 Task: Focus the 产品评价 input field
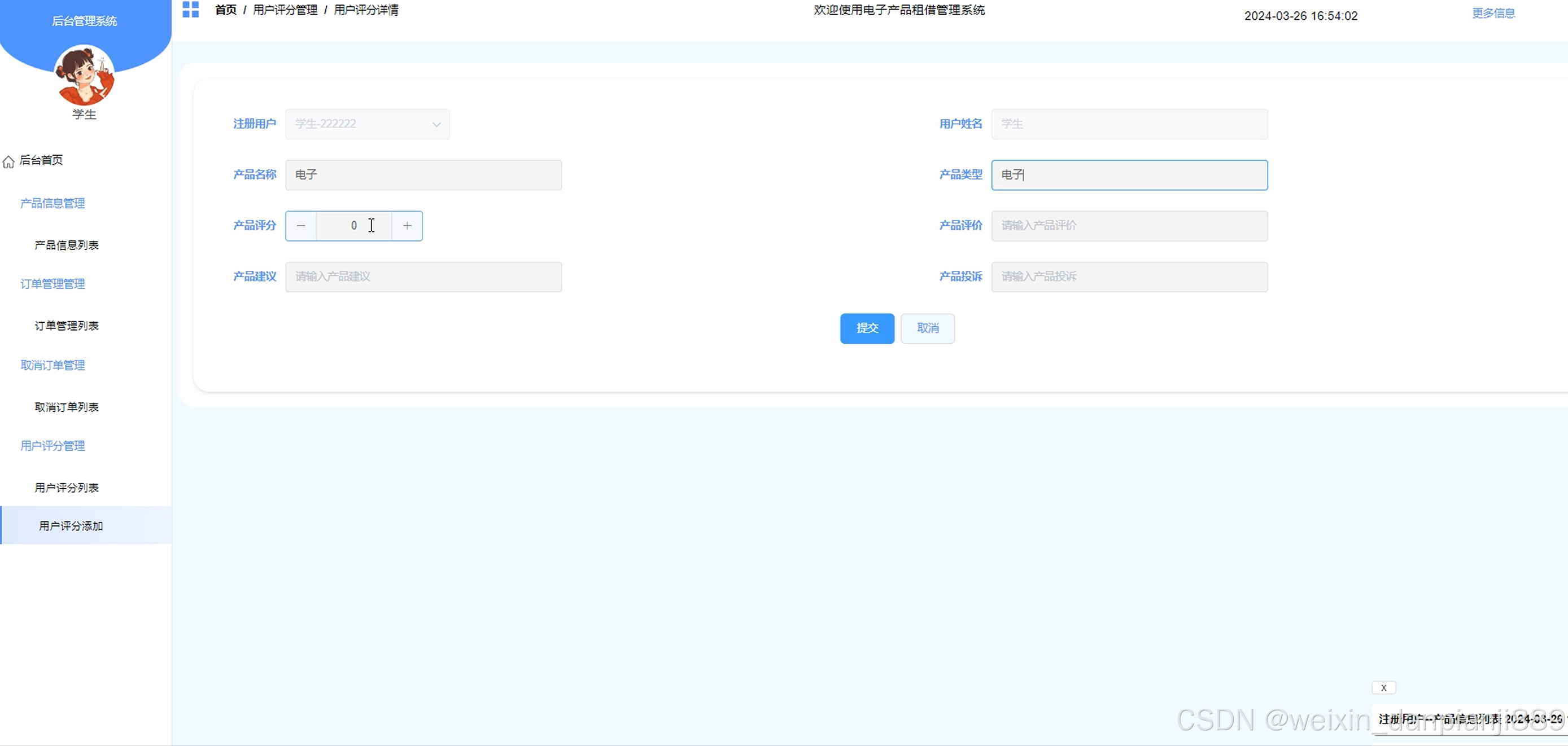[1129, 226]
